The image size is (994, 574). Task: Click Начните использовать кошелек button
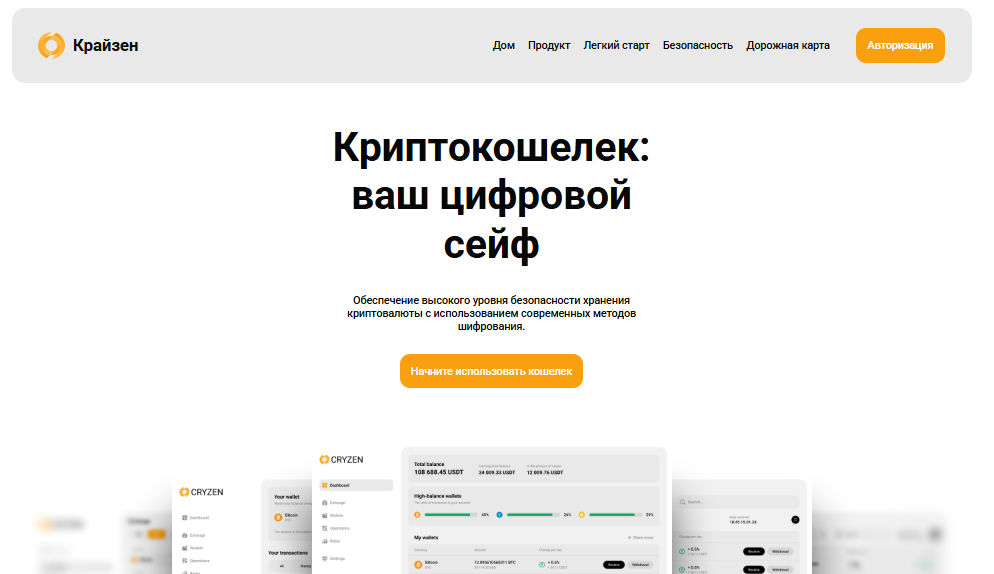point(491,371)
